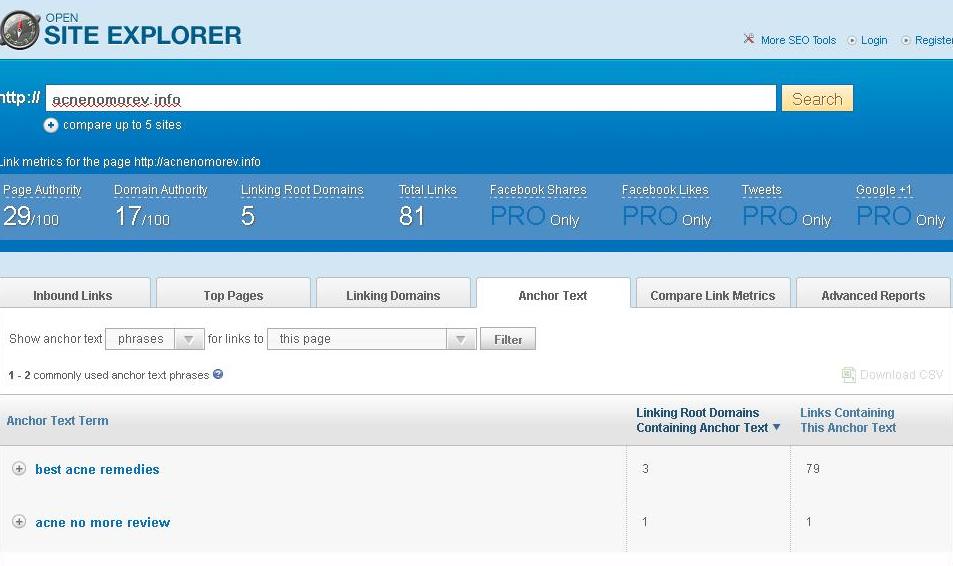Open the Linking Domains tab
The width and height of the screenshot is (953, 566).
point(393,295)
